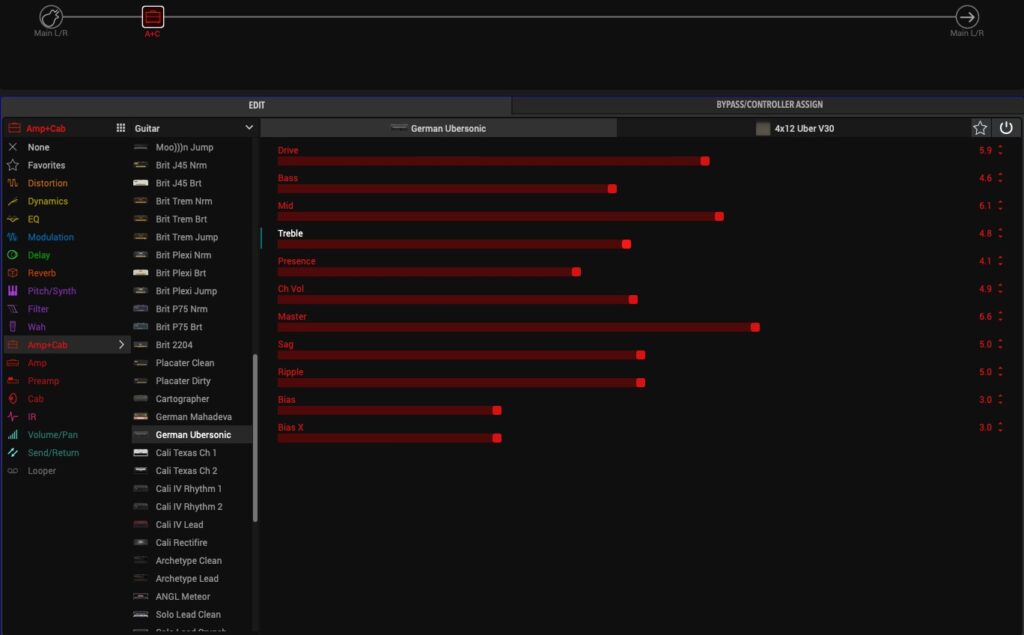
Task: Pick the Brit 2204 amp model
Action: (x=176, y=345)
